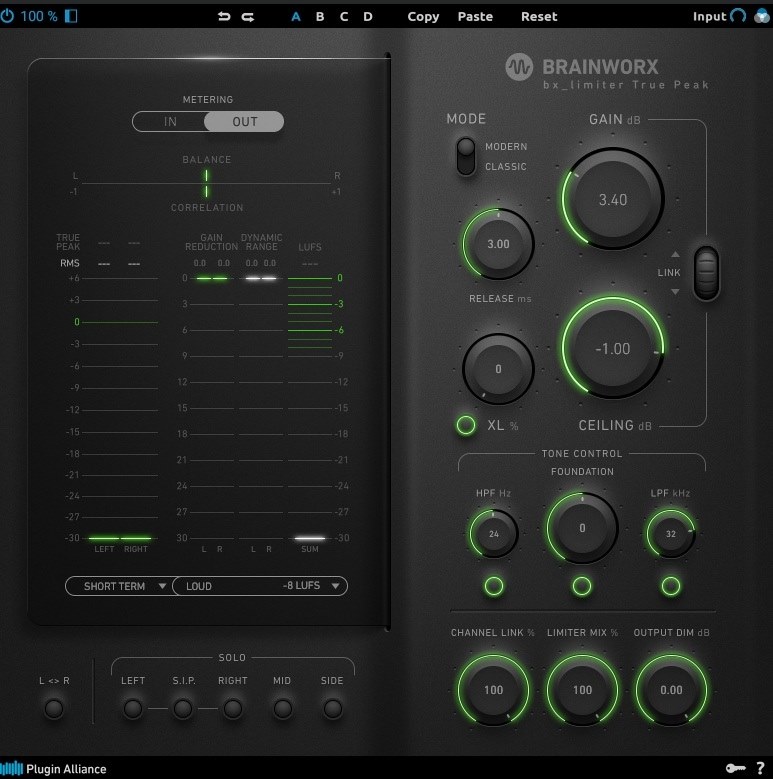Click the FOUNDATION tone knob

(x=582, y=528)
